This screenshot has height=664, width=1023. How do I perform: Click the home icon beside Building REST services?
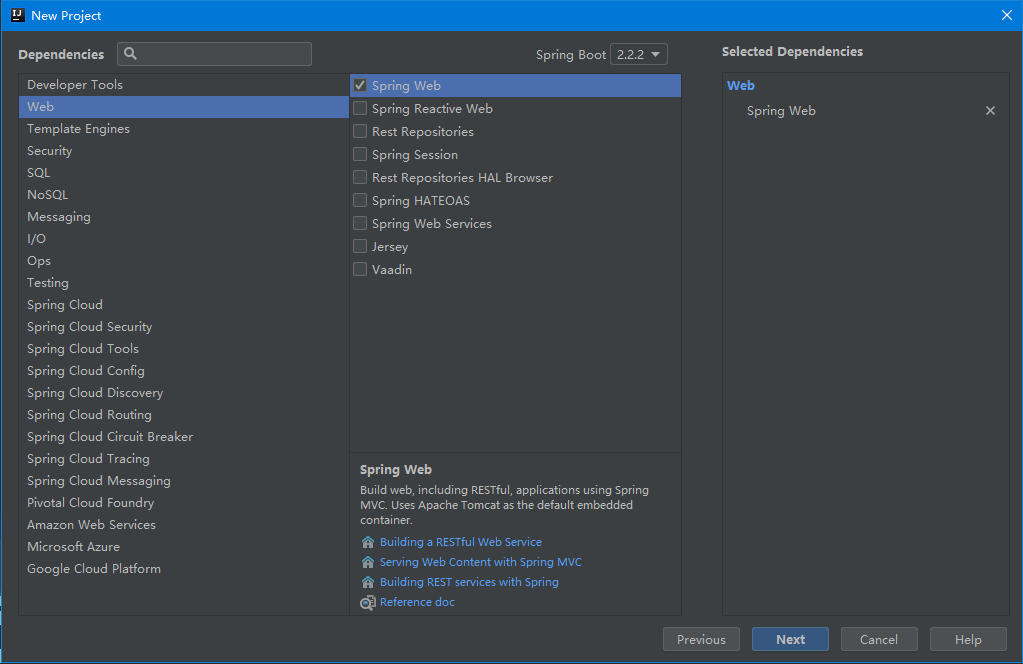click(368, 582)
